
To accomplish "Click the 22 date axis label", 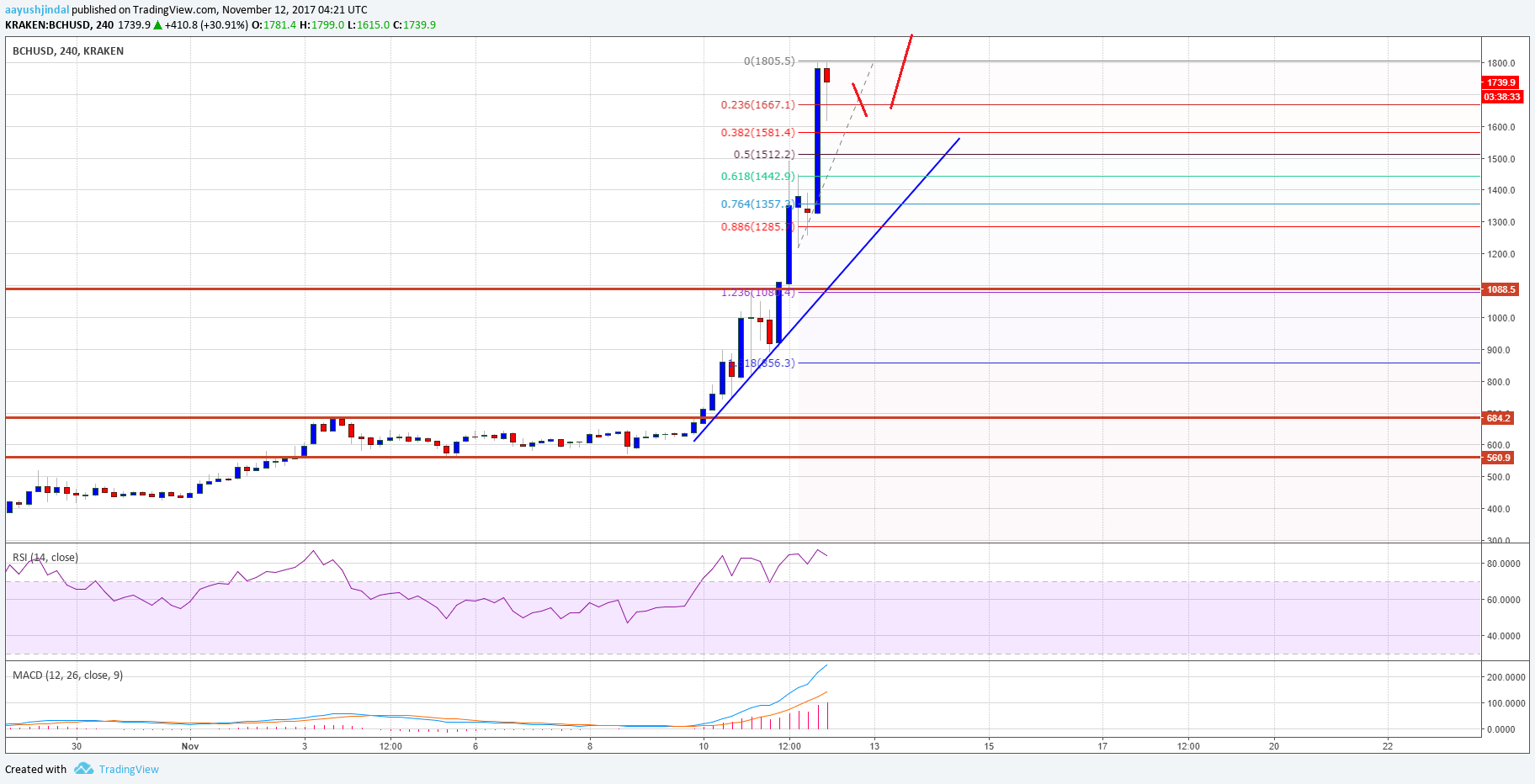I will tap(1388, 746).
